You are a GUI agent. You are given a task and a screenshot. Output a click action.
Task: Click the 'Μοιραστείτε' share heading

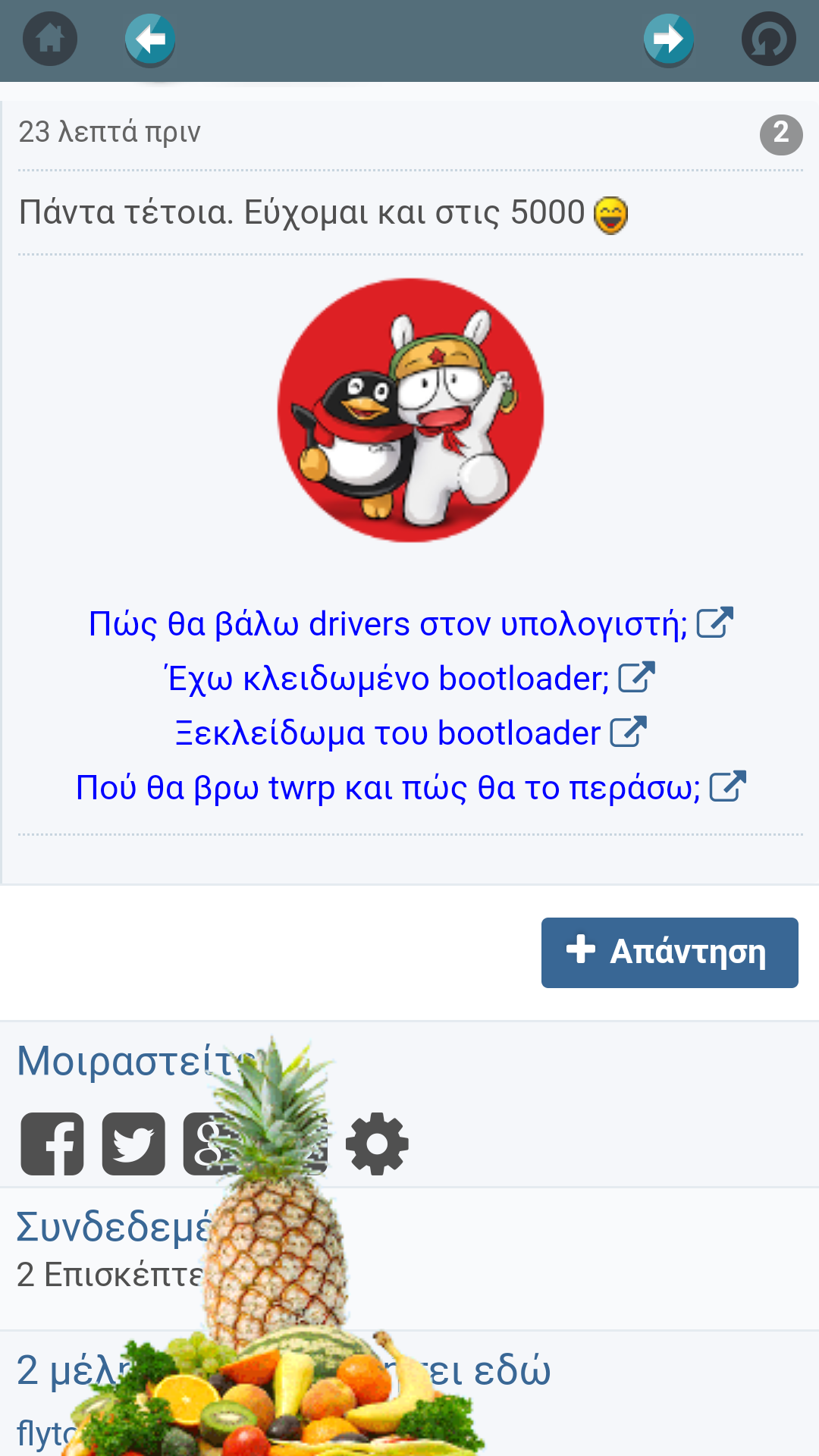136,1061
